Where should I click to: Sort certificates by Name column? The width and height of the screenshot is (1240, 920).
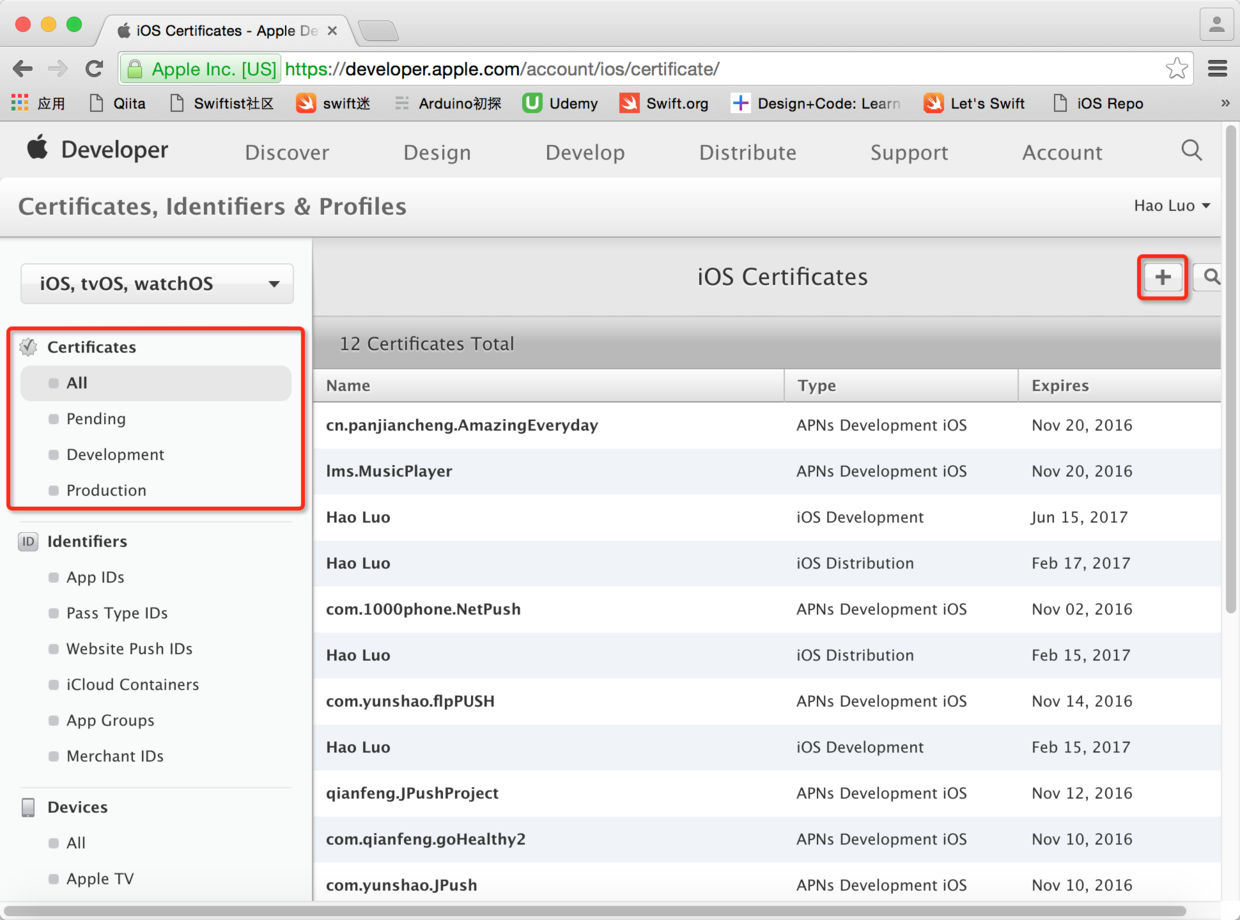pos(549,386)
